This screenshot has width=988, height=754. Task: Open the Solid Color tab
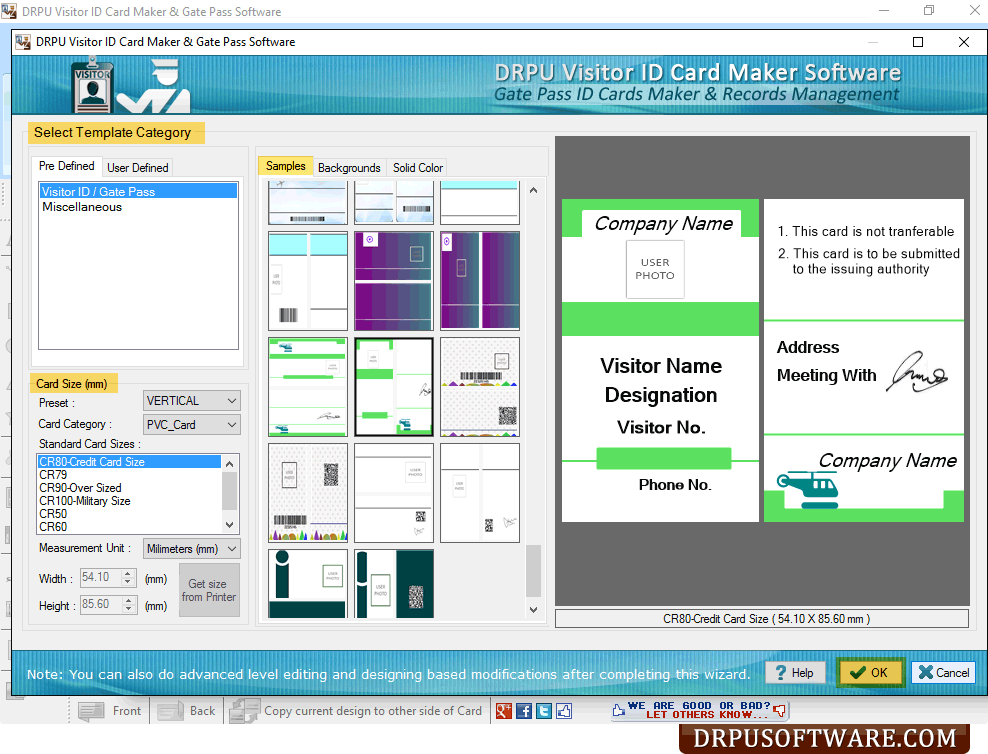click(418, 168)
